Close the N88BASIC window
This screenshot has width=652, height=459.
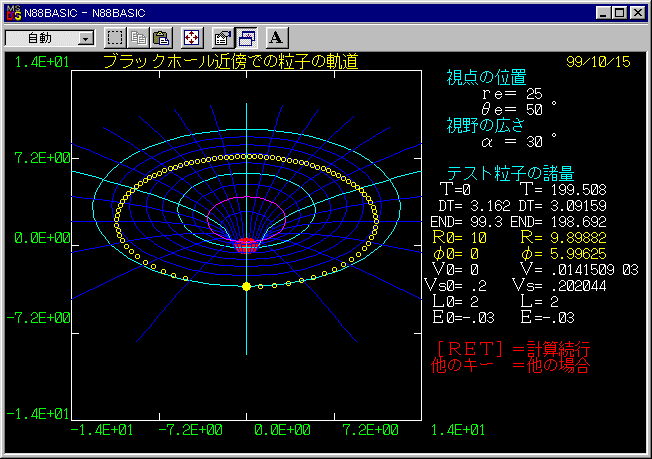pos(638,12)
